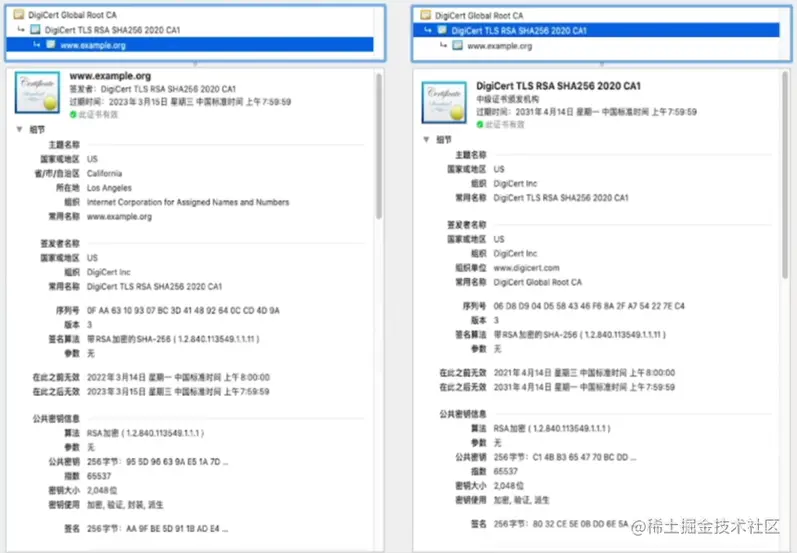Click left panel public key 95 5D 96 63
The image size is (797, 553).
pyautogui.click(x=158, y=462)
